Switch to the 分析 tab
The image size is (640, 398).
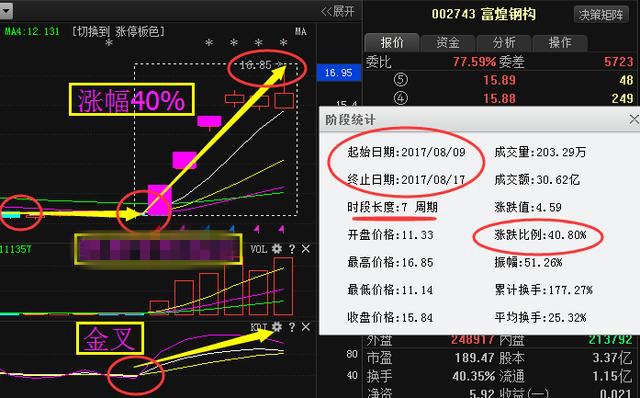[x=504, y=42]
